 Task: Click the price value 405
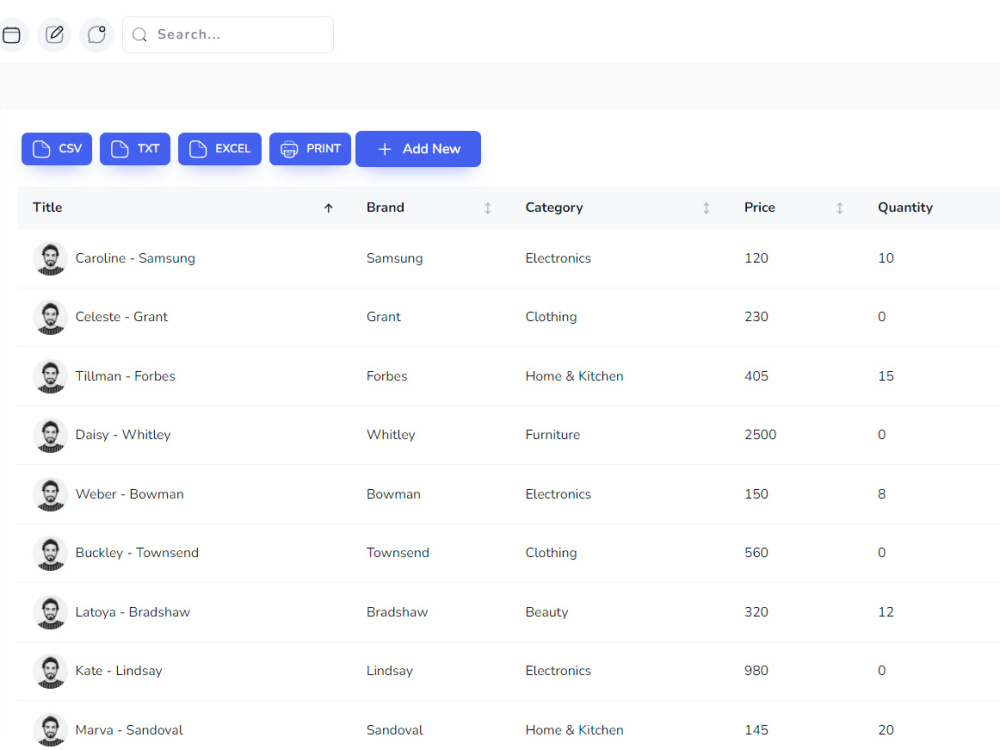[x=756, y=376]
